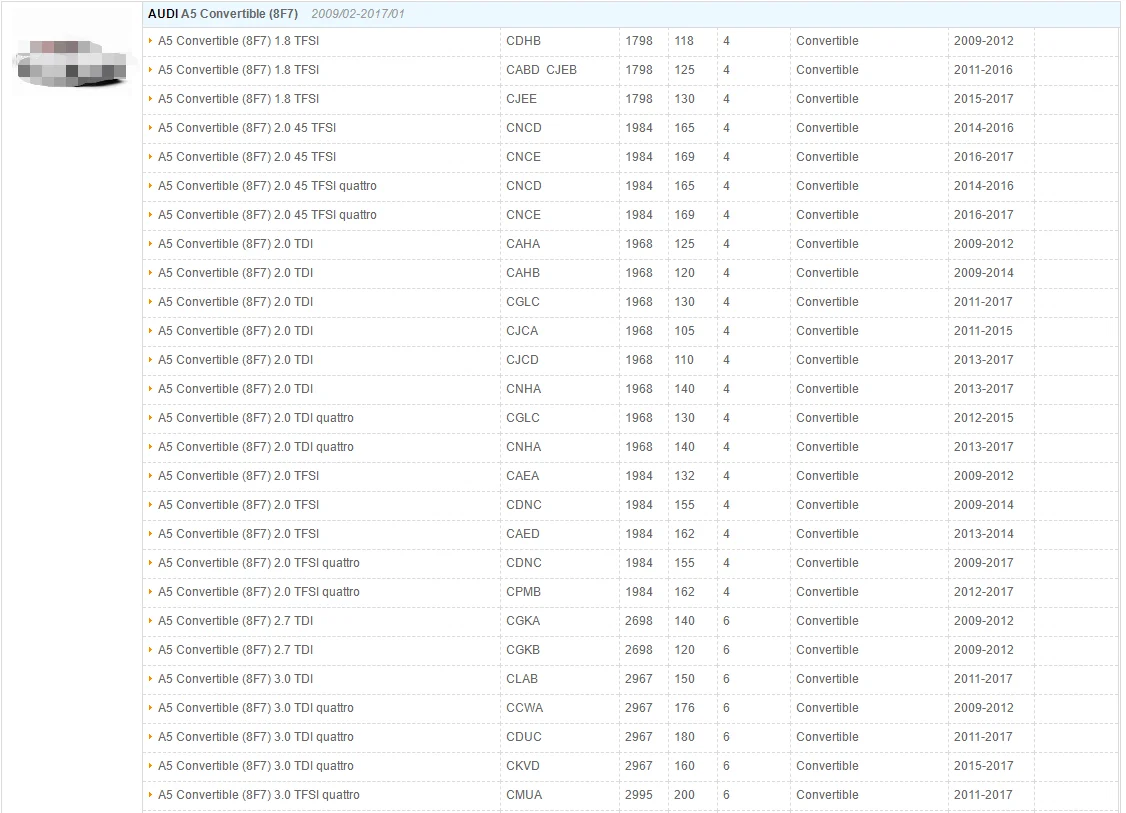Select engine code CNCE in the 2.0 45 TFSI row
The image size is (1126, 813).
click(524, 157)
